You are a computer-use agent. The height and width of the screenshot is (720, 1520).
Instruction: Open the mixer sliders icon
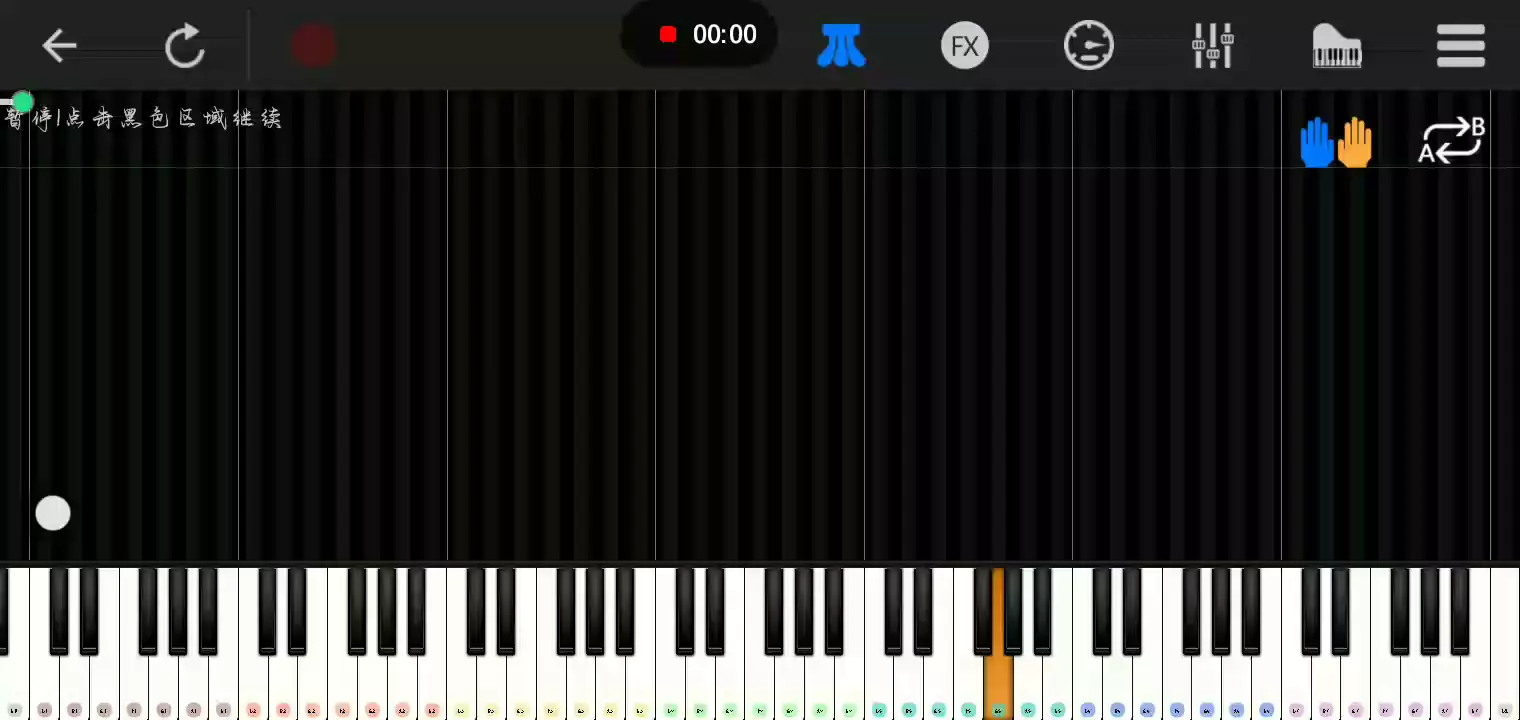[1213, 45]
